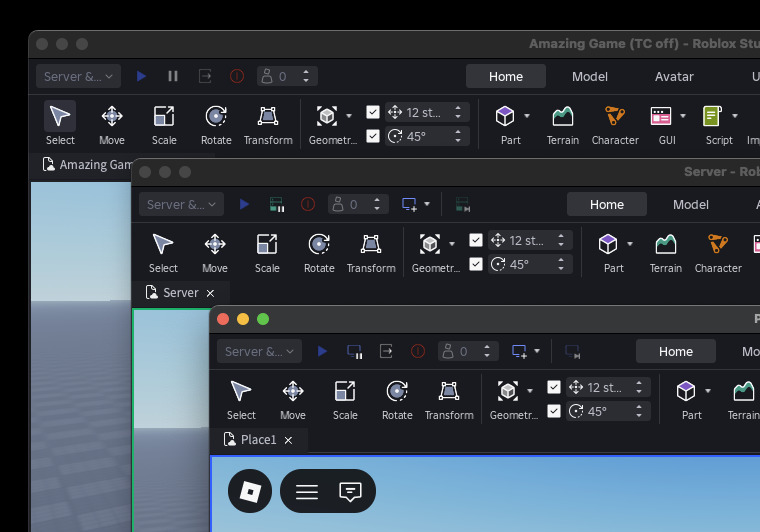Viewport: 760px width, 532px height.
Task: Insert a Part in Amazing Game window
Action: point(505,116)
